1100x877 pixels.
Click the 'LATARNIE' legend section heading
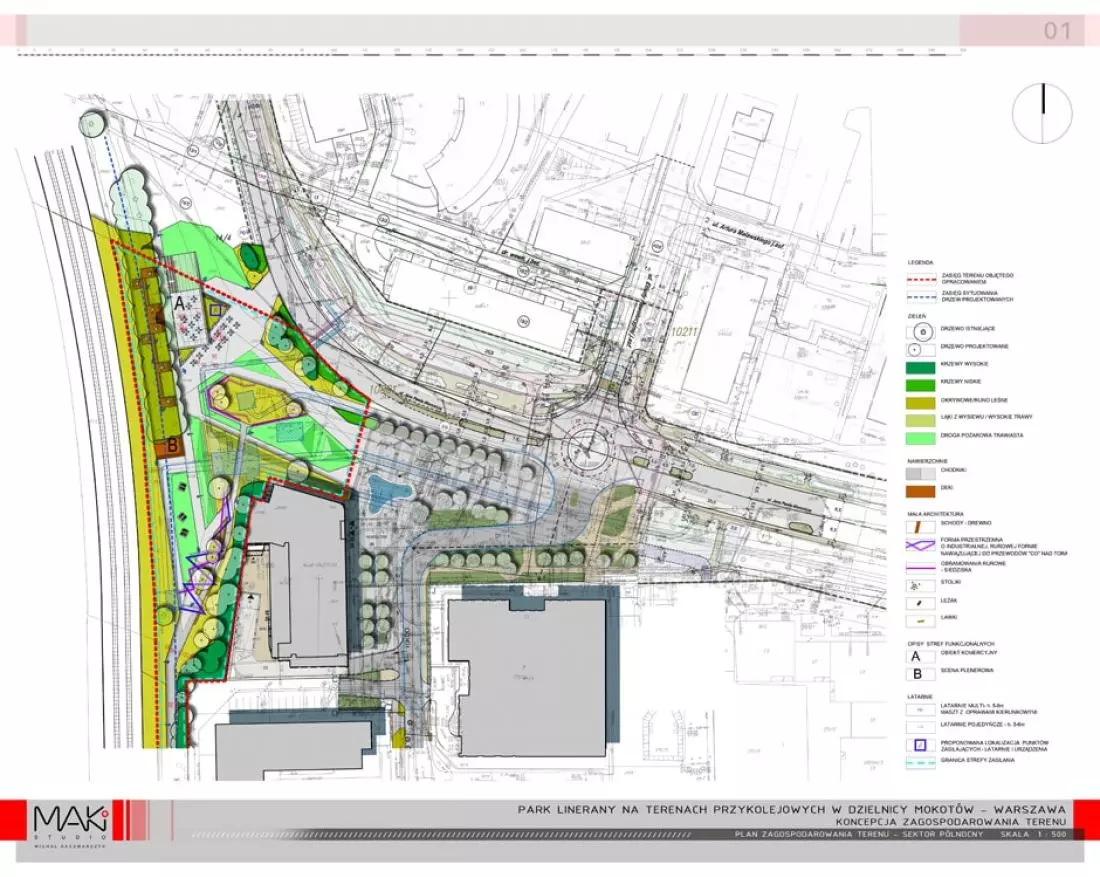(920, 697)
